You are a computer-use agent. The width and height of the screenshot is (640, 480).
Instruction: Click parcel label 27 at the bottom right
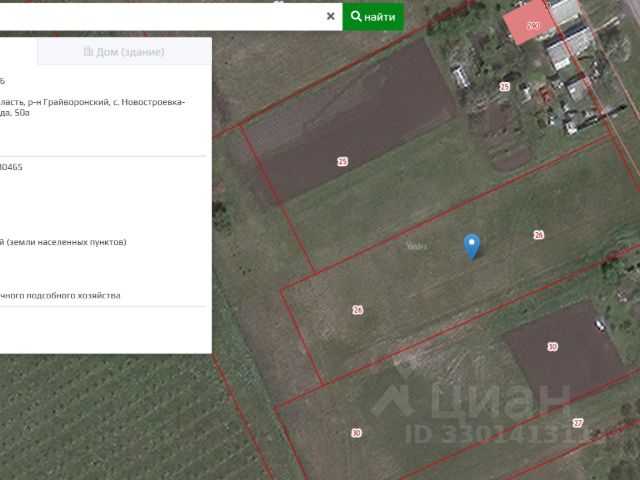(x=578, y=423)
